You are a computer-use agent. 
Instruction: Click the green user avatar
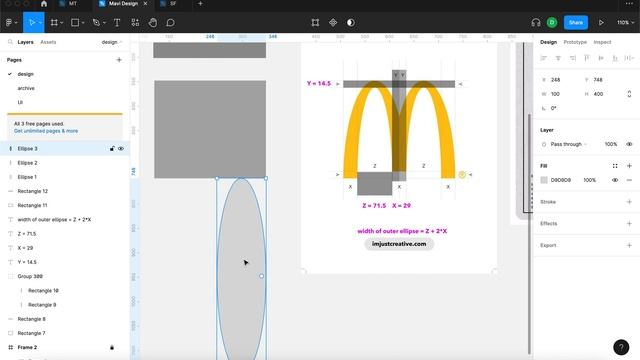[x=552, y=23]
